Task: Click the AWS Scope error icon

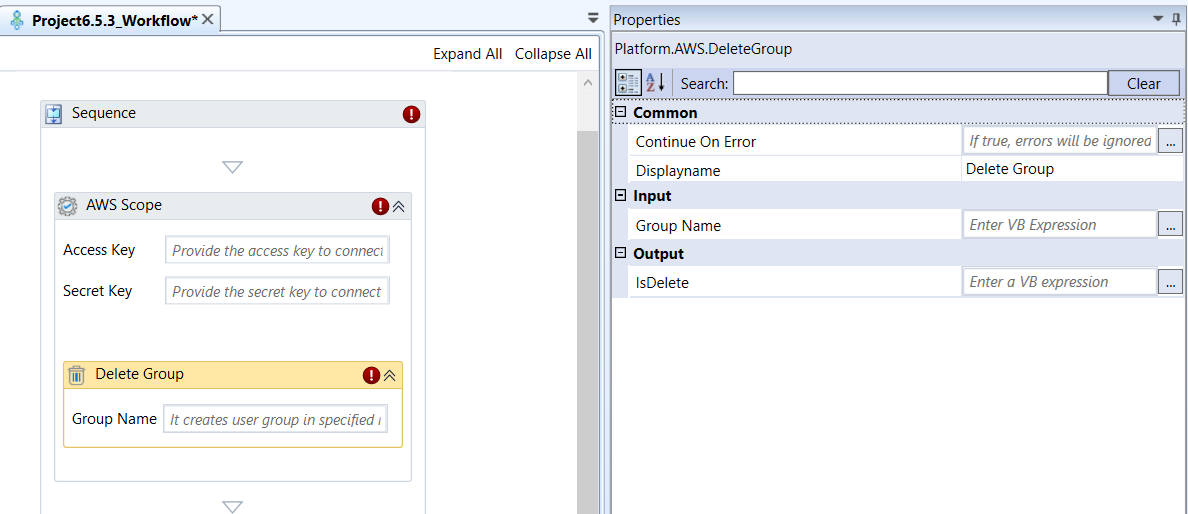Action: (x=380, y=206)
